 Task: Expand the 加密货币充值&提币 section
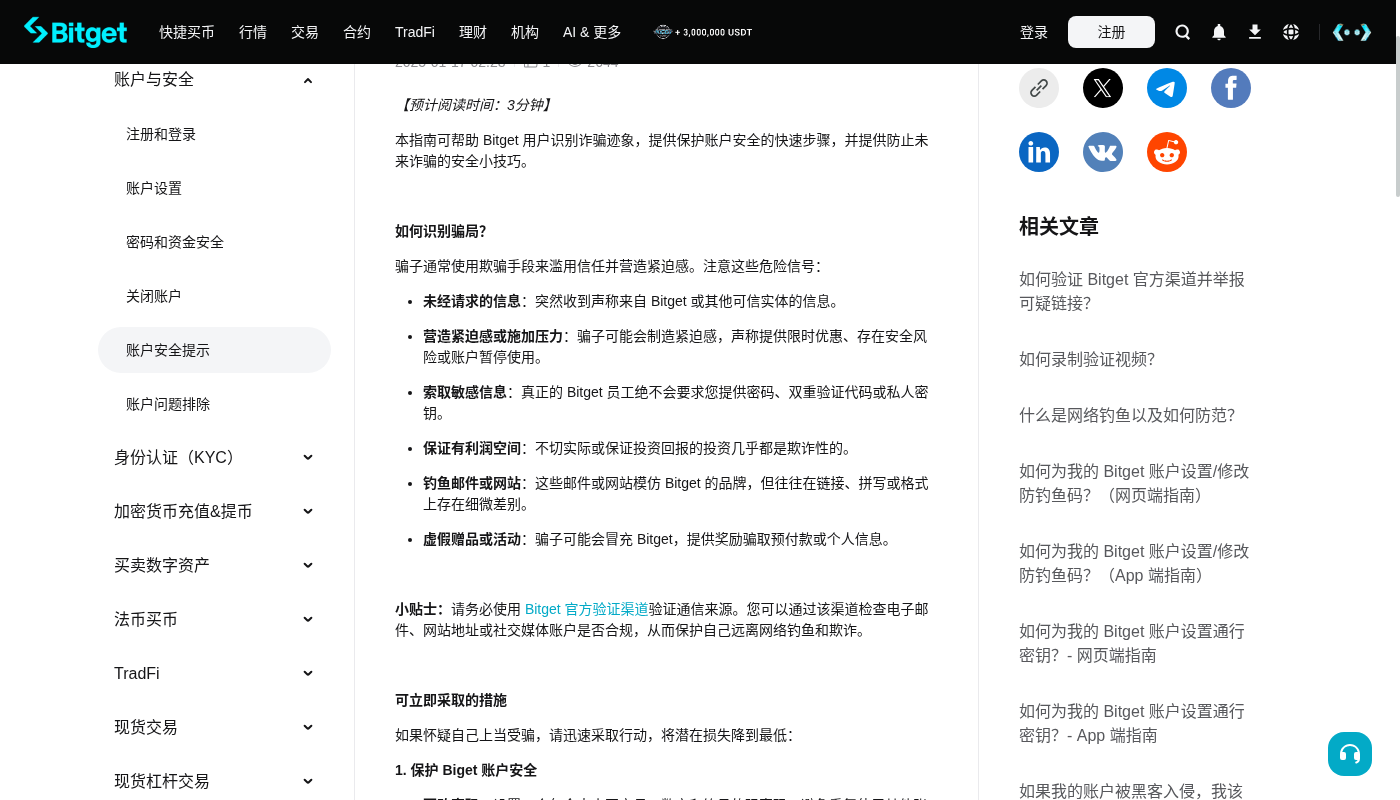pos(214,511)
